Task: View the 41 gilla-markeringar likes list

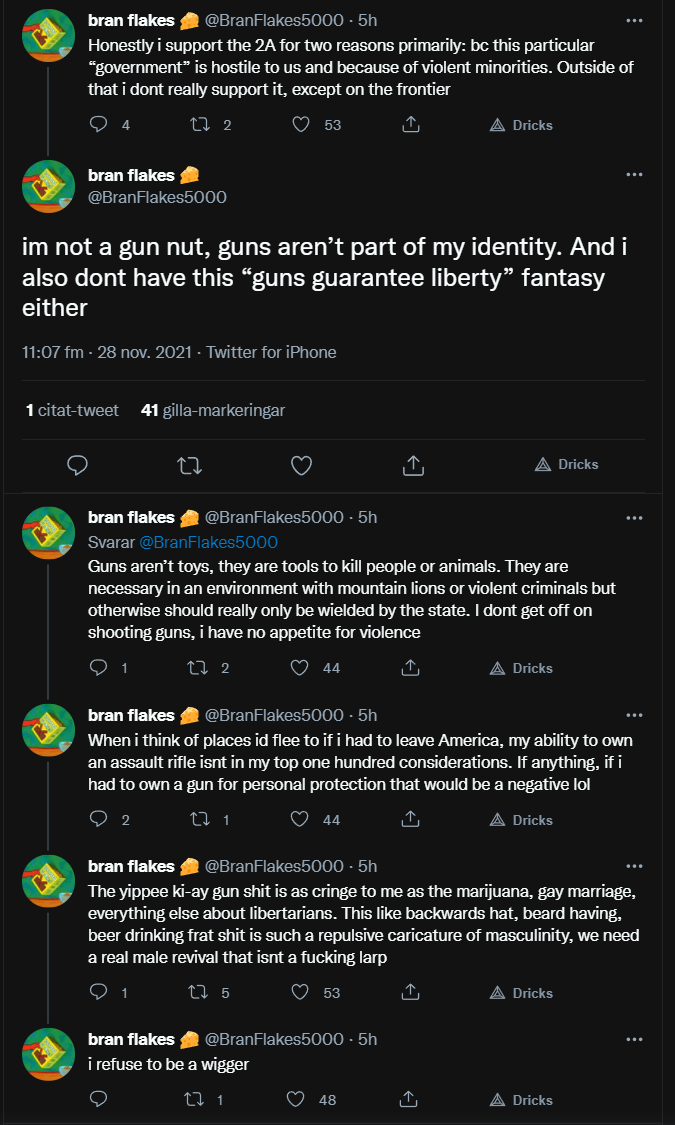Action: pos(213,410)
